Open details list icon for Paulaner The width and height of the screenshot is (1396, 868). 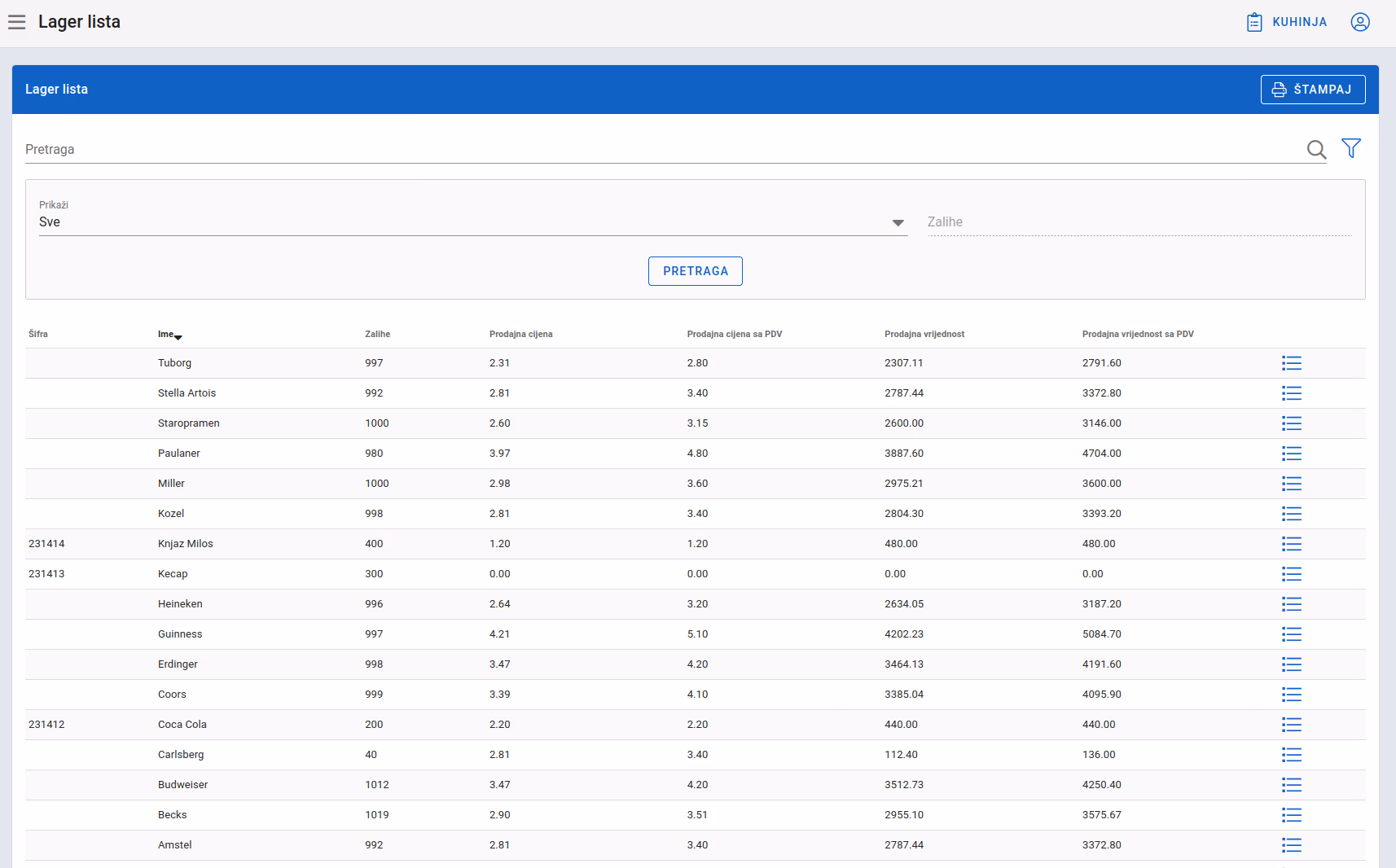1292,454
